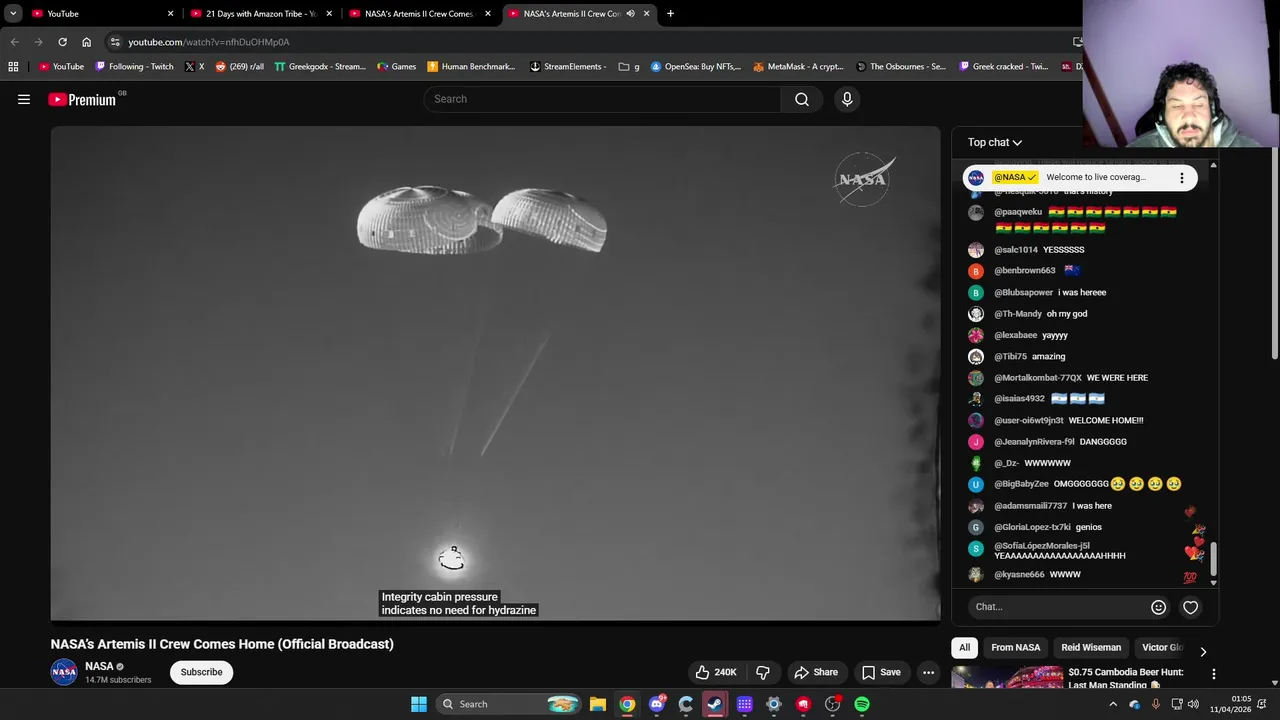
Task: Open Spotify from the taskbar
Action: pos(862,704)
